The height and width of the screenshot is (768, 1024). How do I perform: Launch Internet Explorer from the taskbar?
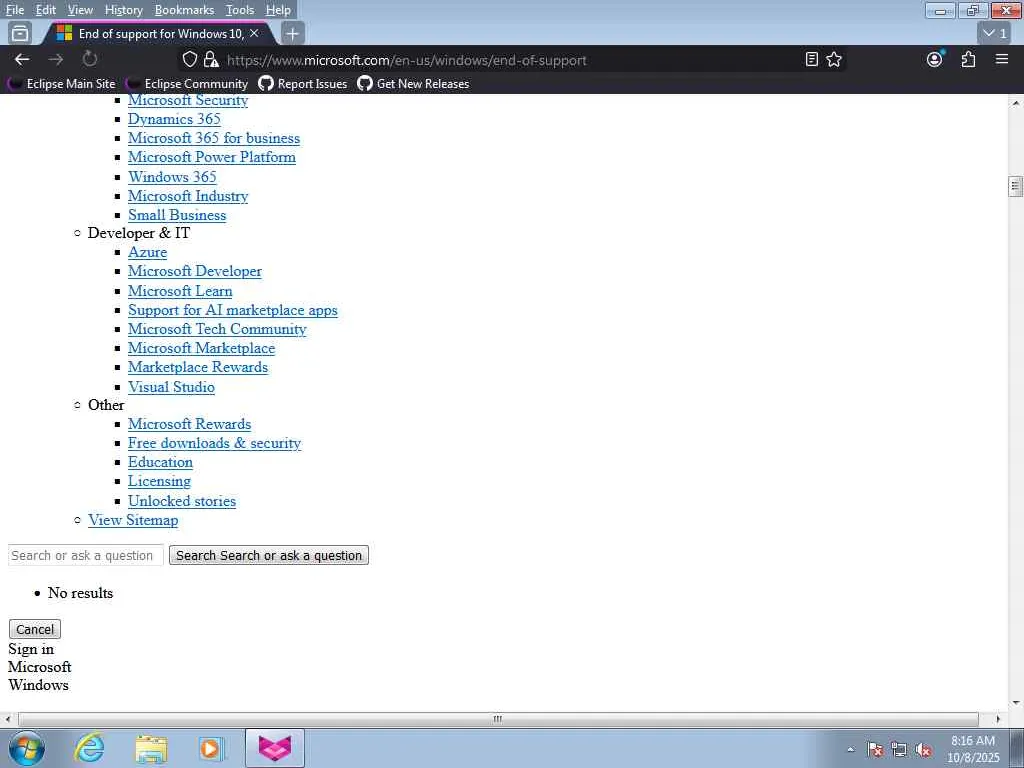(89, 748)
